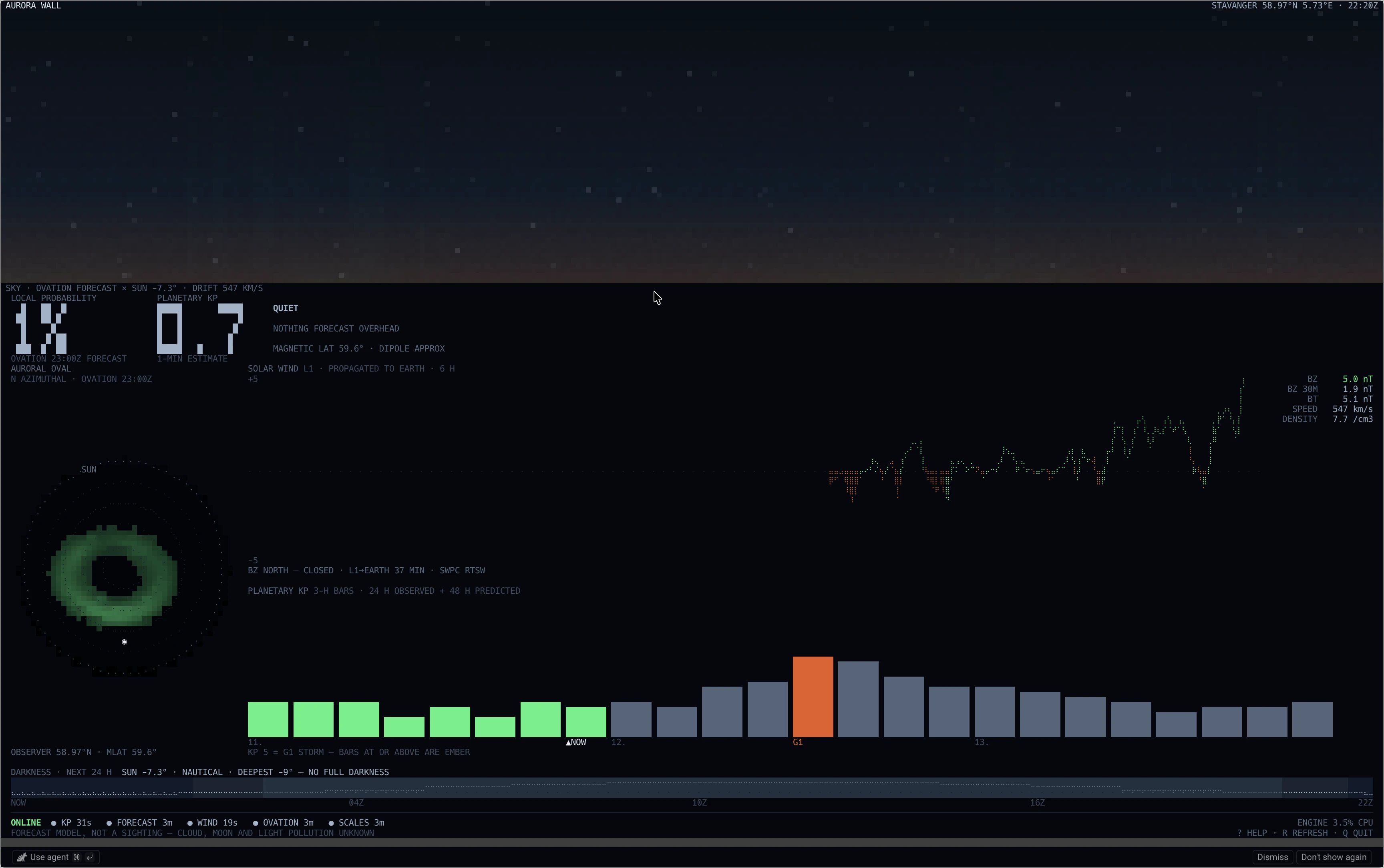
Task: Click the FORECAST 3m feed status
Action: click(x=139, y=823)
